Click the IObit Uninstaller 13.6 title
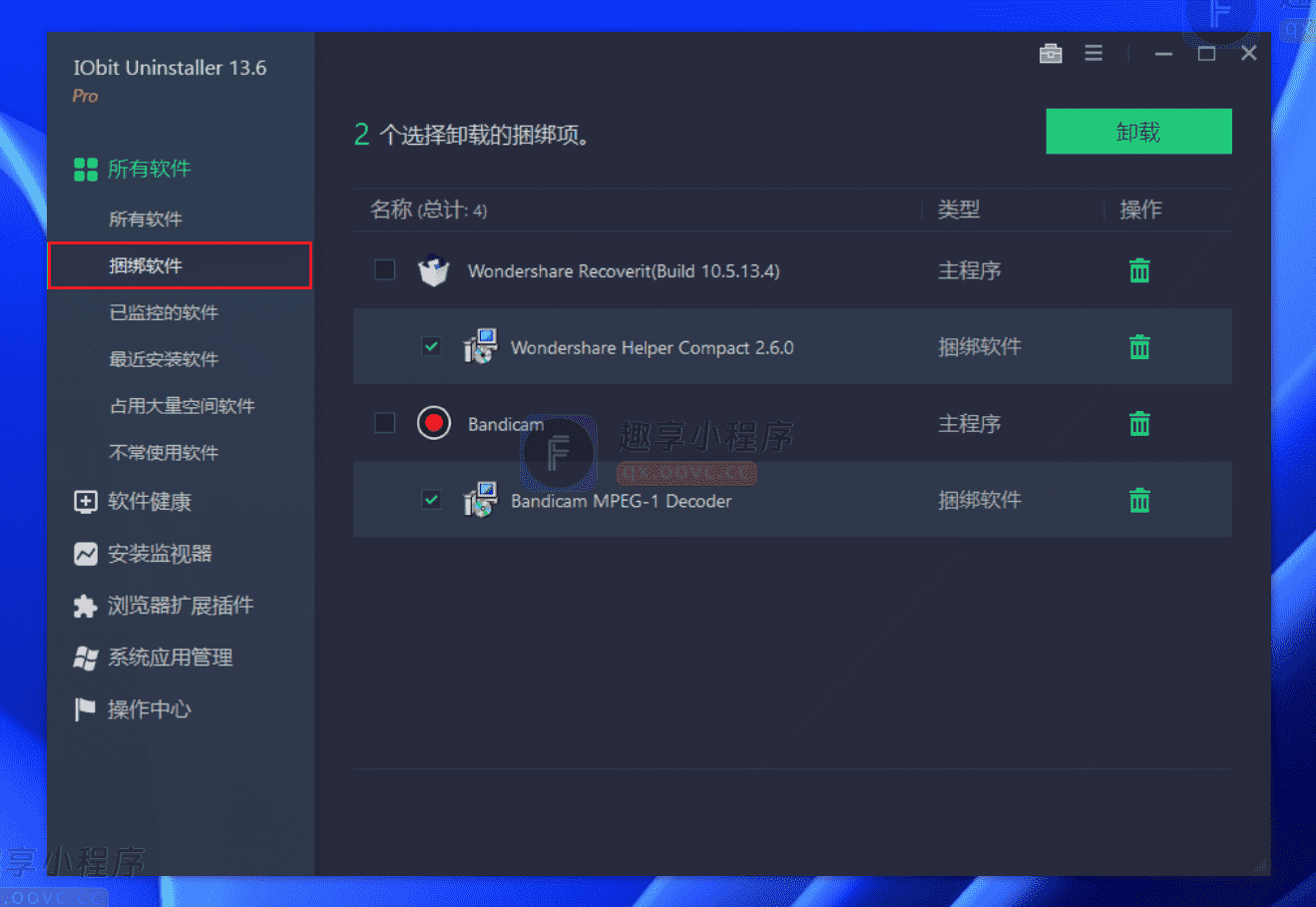Image resolution: width=1316 pixels, height=907 pixels. coord(170,68)
